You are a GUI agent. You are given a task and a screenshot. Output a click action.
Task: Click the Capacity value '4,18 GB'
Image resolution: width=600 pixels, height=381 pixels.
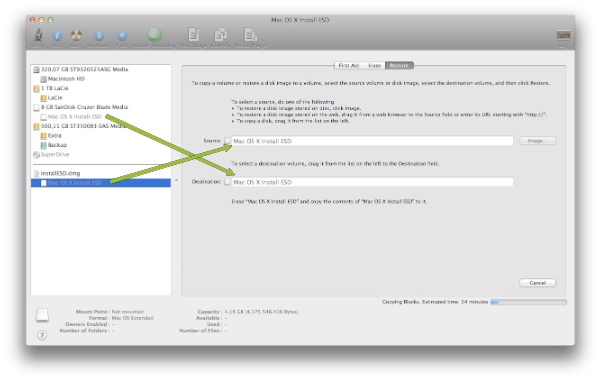coord(261,312)
